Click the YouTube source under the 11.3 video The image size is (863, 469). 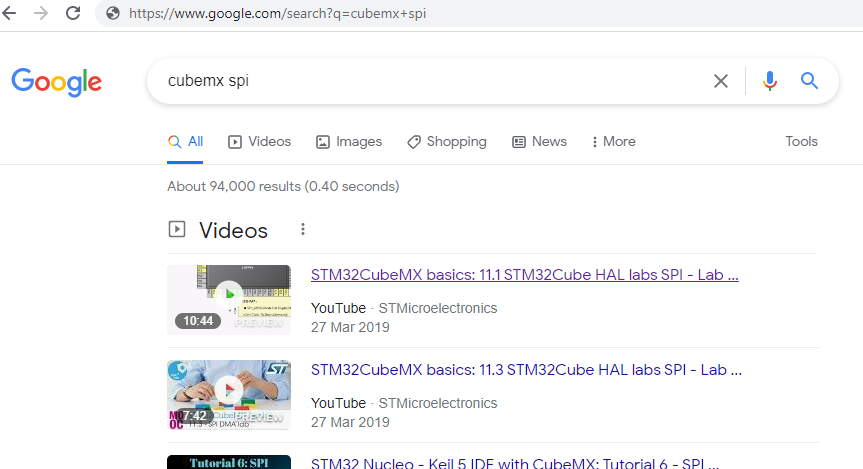click(x=338, y=403)
